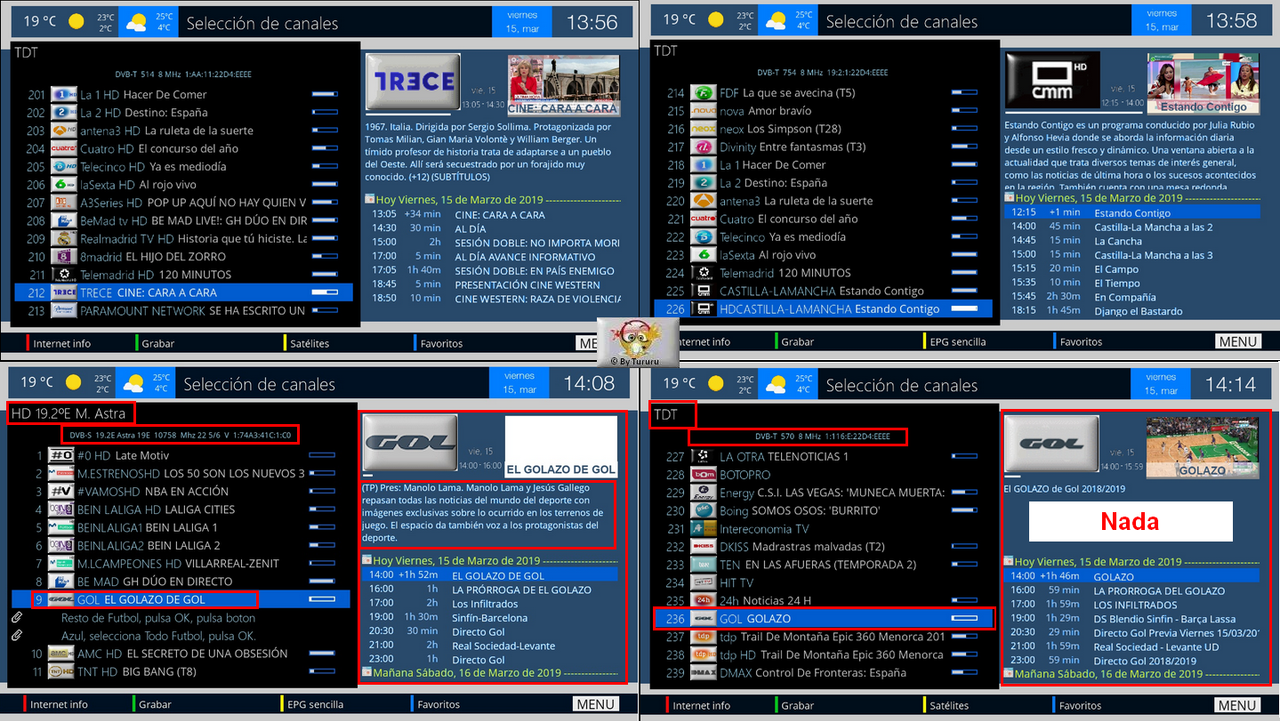Click the paperclip icon beside 'Resto de Futbol'
The height and width of the screenshot is (721, 1280).
(x=18, y=618)
